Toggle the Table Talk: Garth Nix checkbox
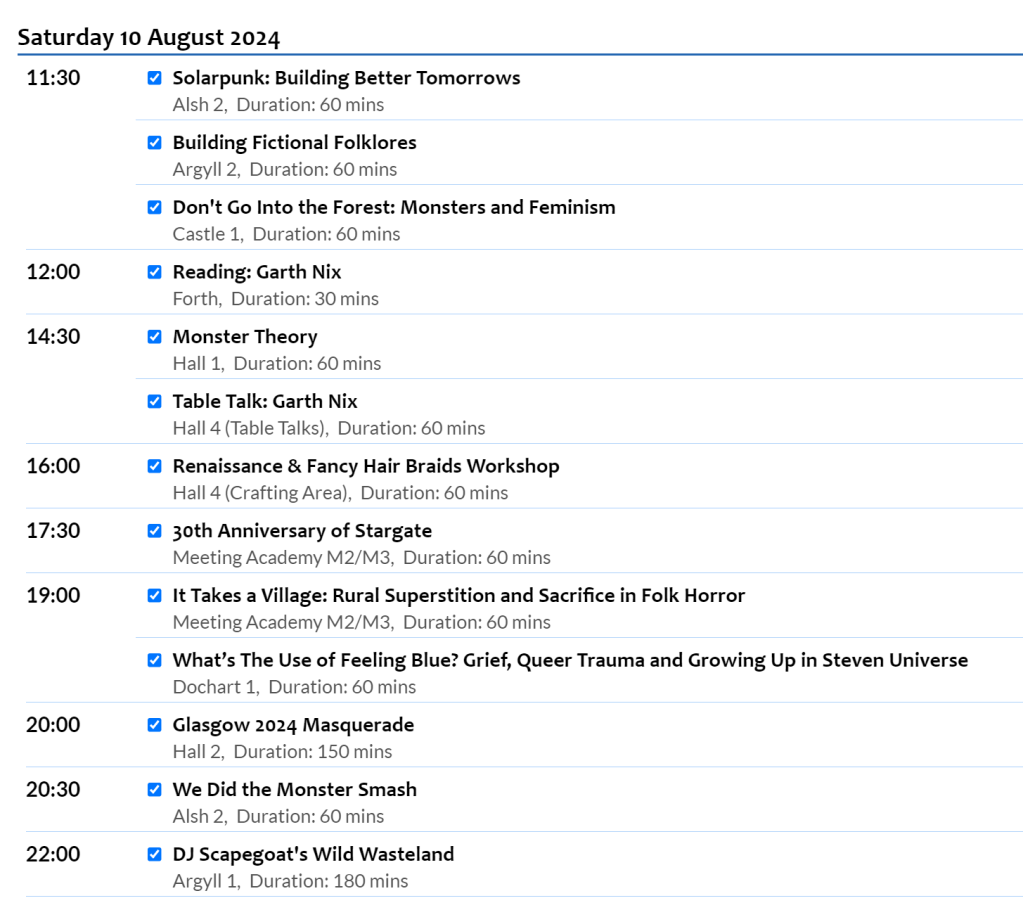The height and width of the screenshot is (910, 1023). point(154,401)
